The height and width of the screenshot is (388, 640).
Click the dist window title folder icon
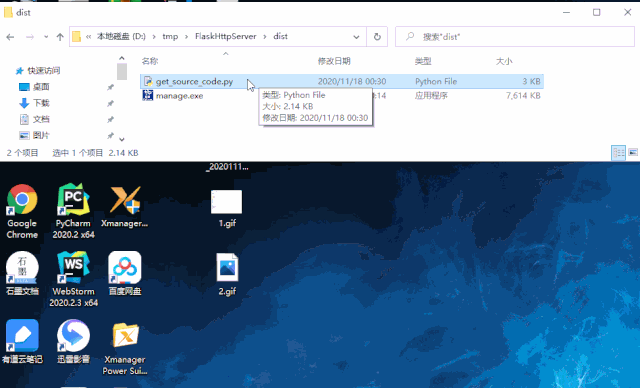pyautogui.click(x=8, y=12)
